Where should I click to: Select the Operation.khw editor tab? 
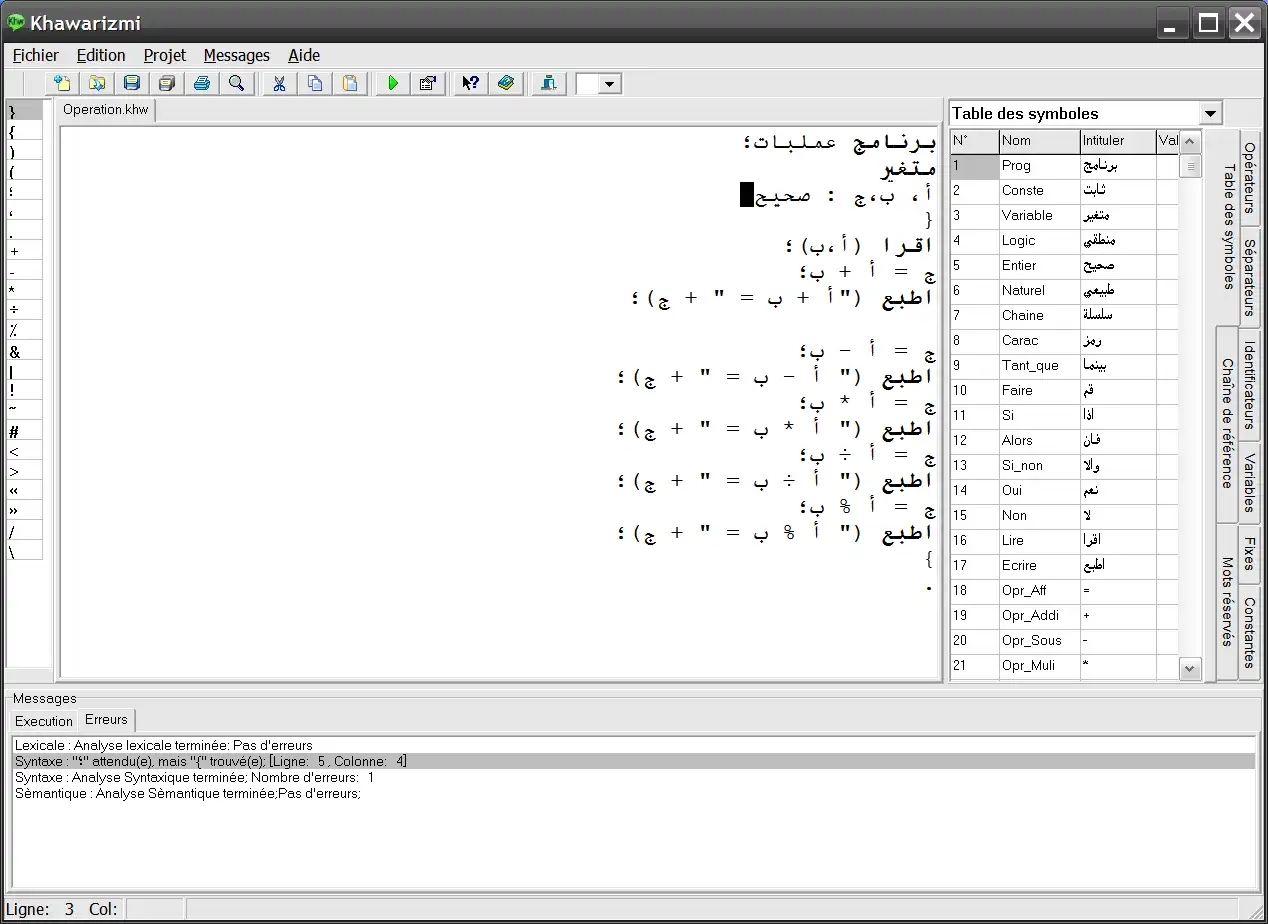[x=105, y=110]
